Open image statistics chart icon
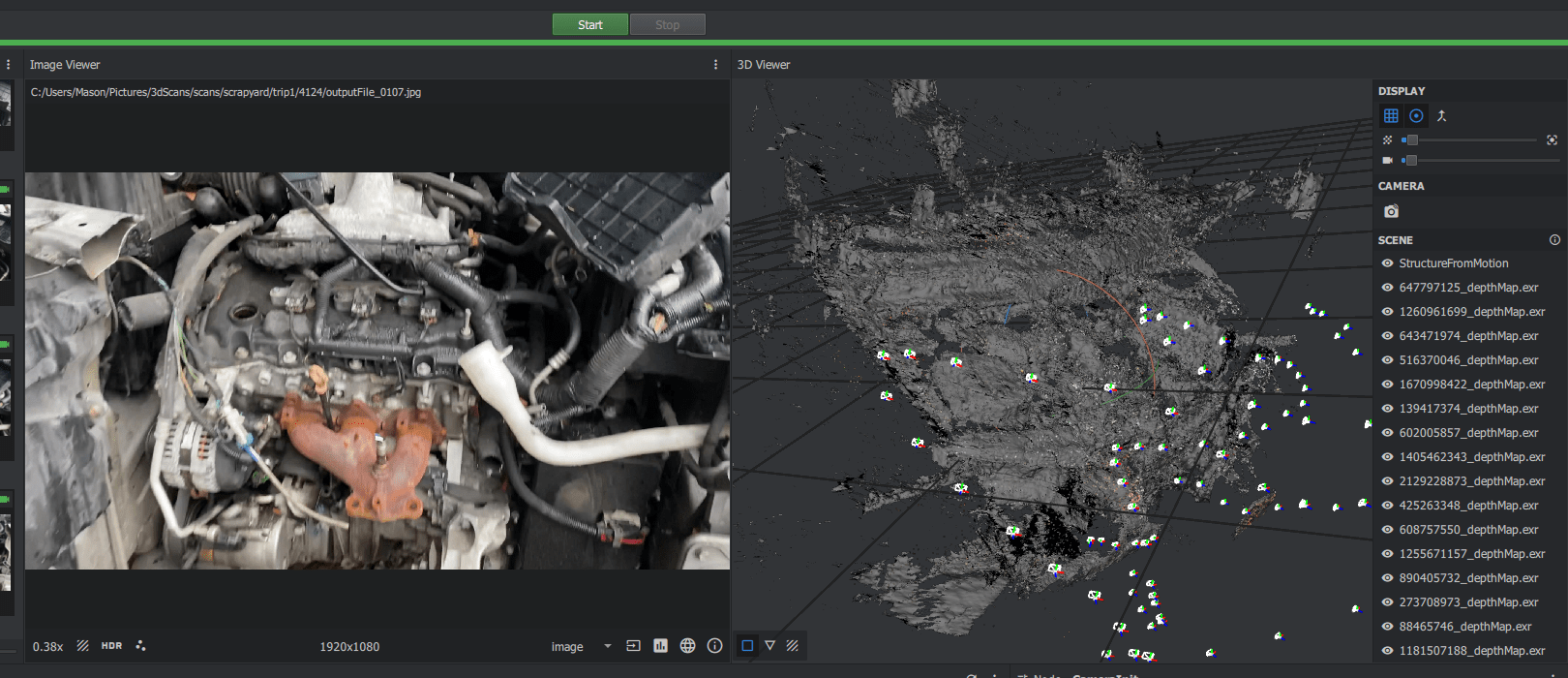1568x678 pixels. 660,646
